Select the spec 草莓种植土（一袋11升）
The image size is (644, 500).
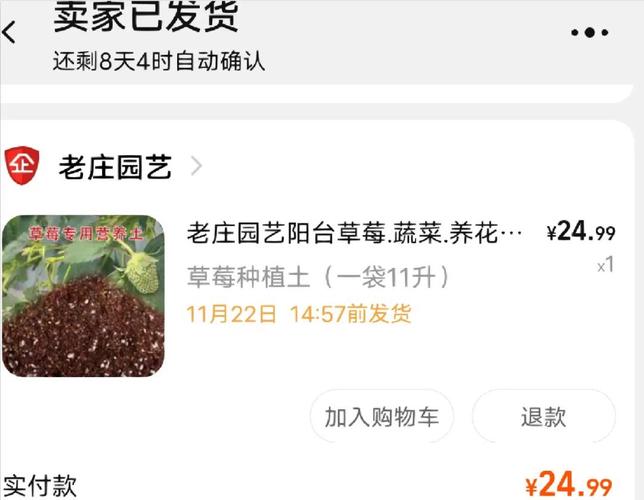point(319,277)
